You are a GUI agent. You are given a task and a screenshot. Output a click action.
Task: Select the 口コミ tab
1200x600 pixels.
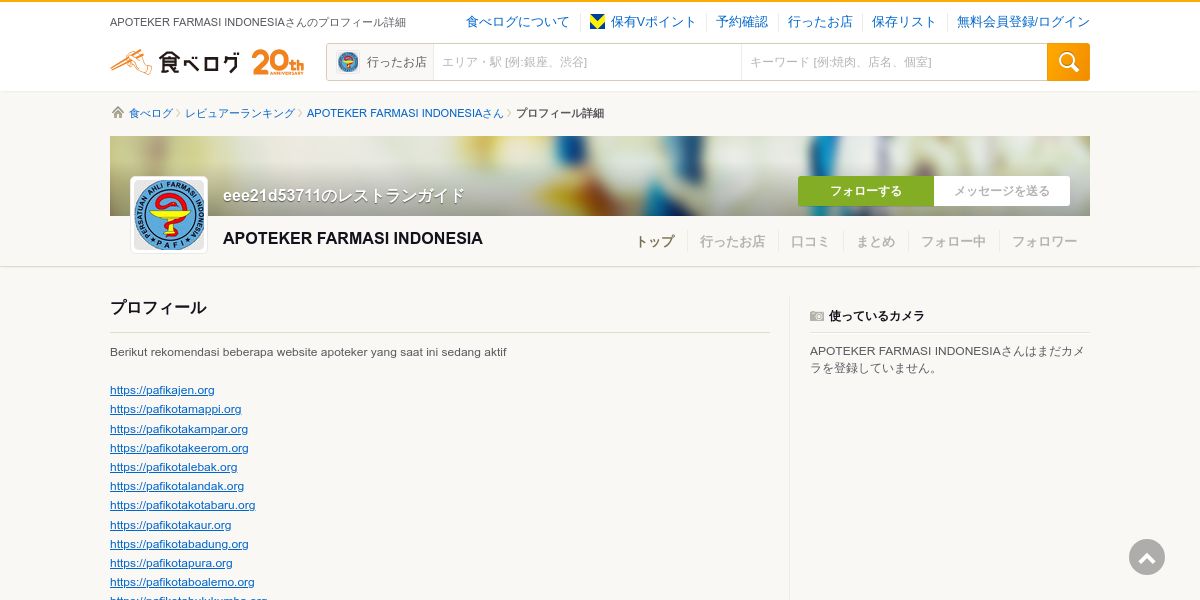pyautogui.click(x=810, y=241)
